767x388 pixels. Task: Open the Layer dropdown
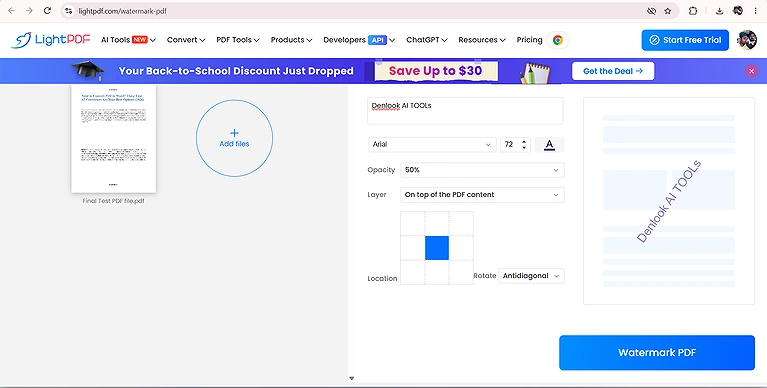[482, 195]
